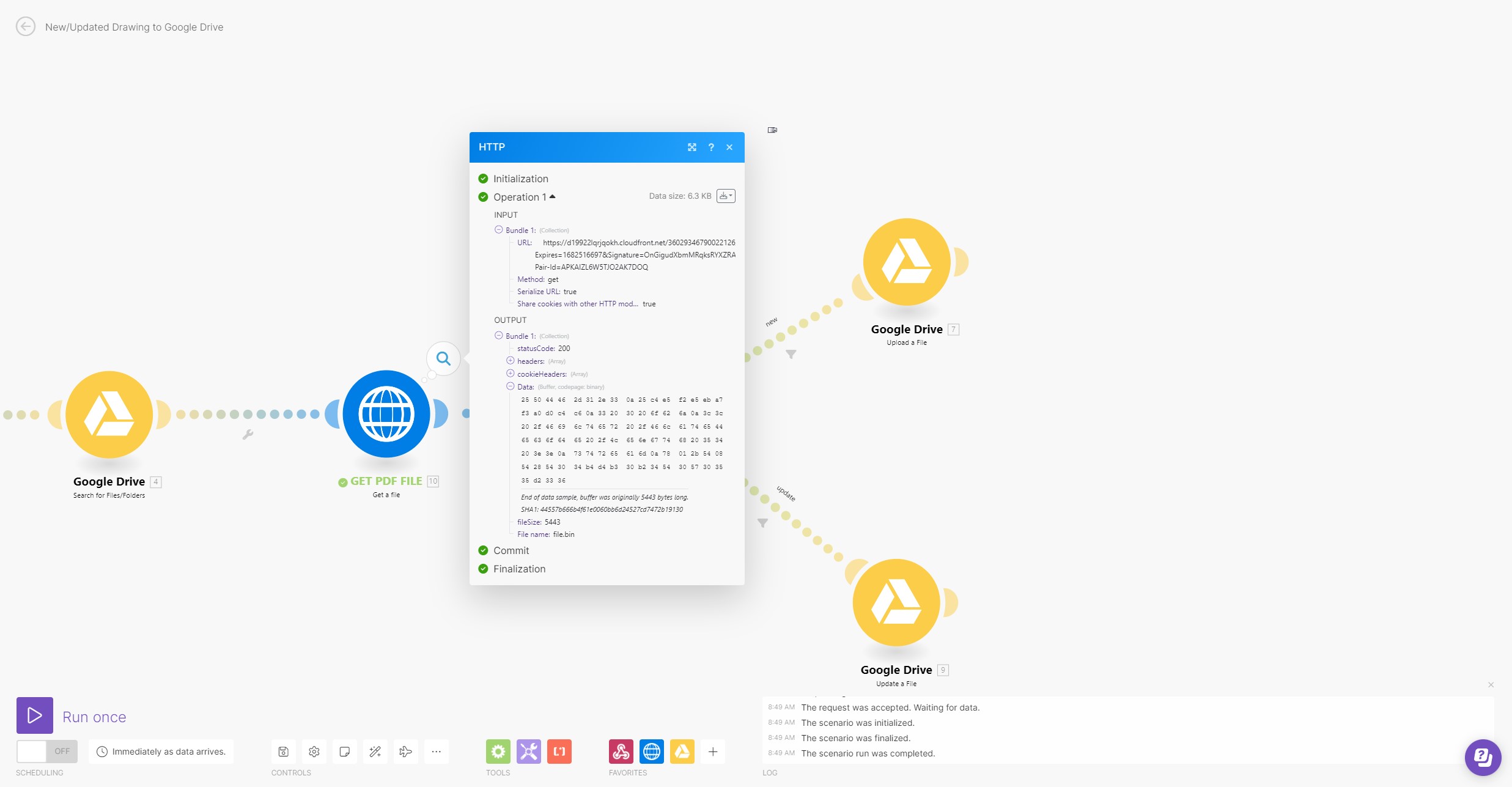Click the Explain flow airplane icon
1512x787 pixels.
[x=405, y=752]
